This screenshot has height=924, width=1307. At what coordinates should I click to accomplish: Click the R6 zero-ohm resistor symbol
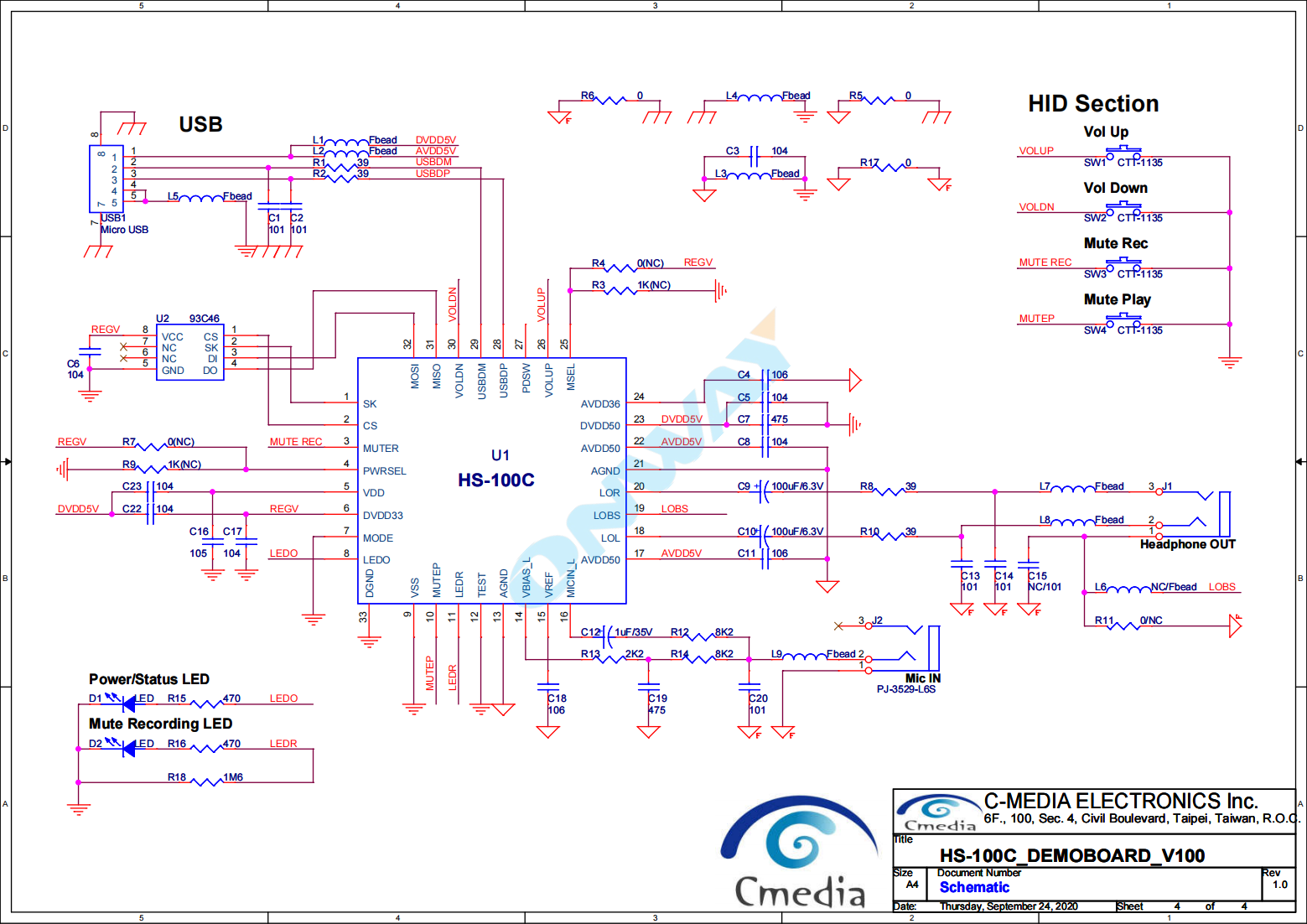(x=609, y=101)
